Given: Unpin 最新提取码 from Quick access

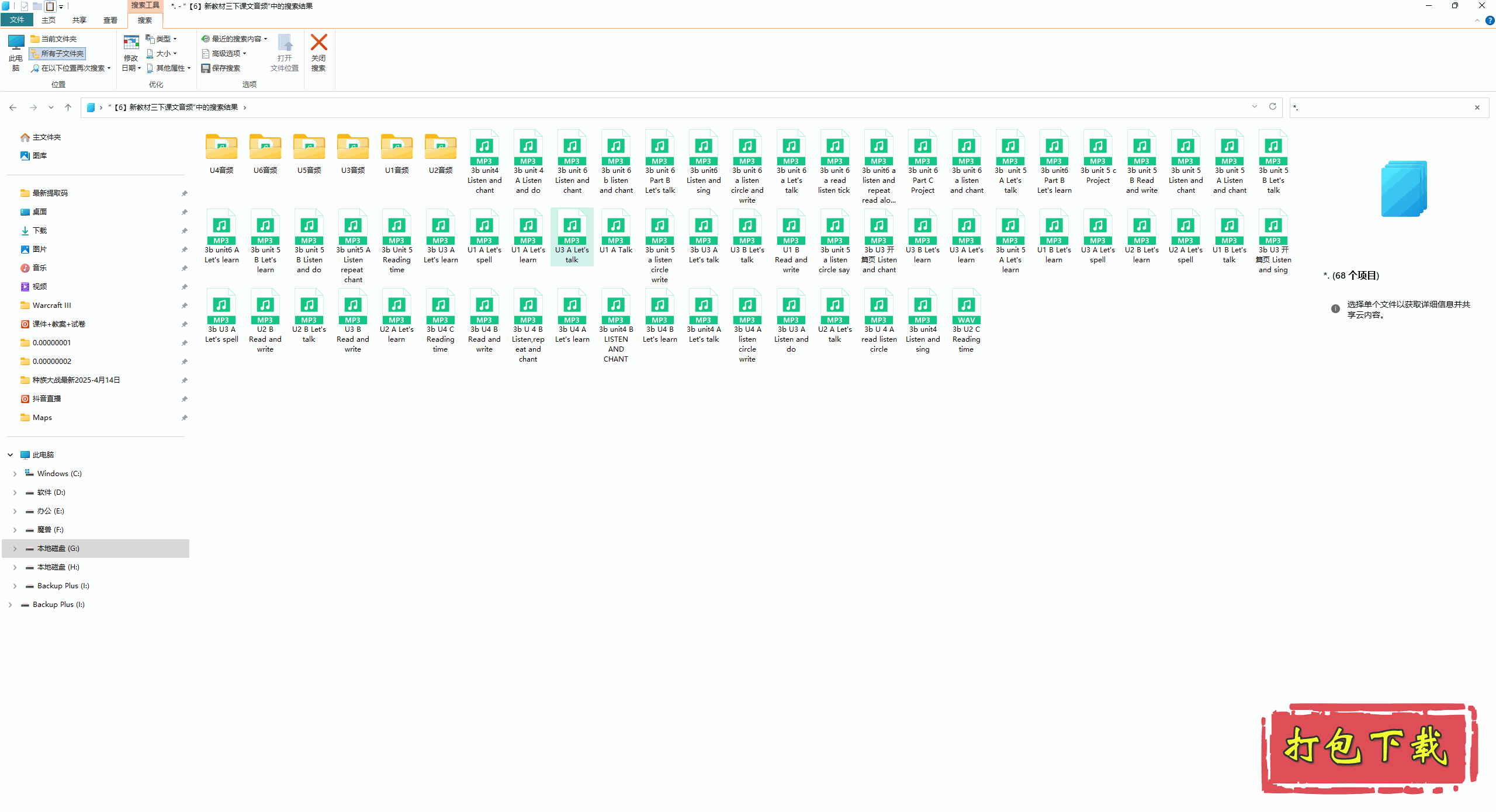Looking at the screenshot, I should (184, 193).
